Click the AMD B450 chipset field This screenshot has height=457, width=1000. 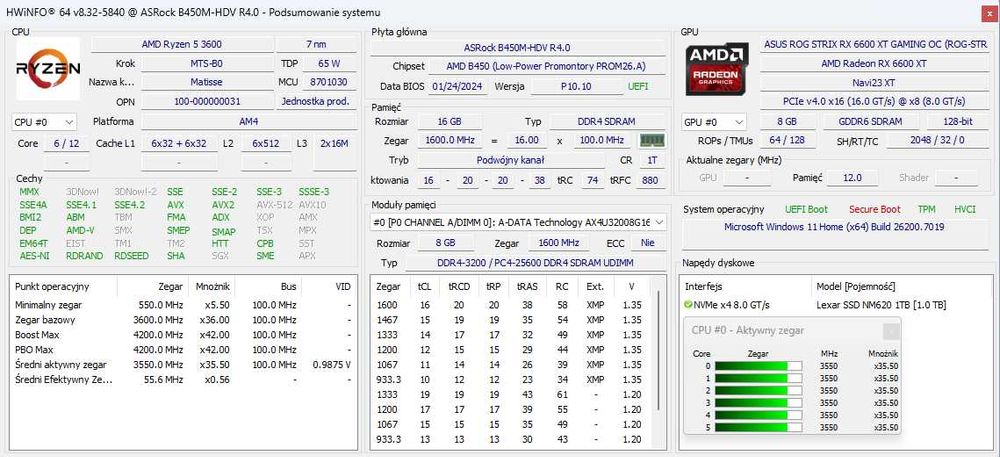pyautogui.click(x=546, y=66)
